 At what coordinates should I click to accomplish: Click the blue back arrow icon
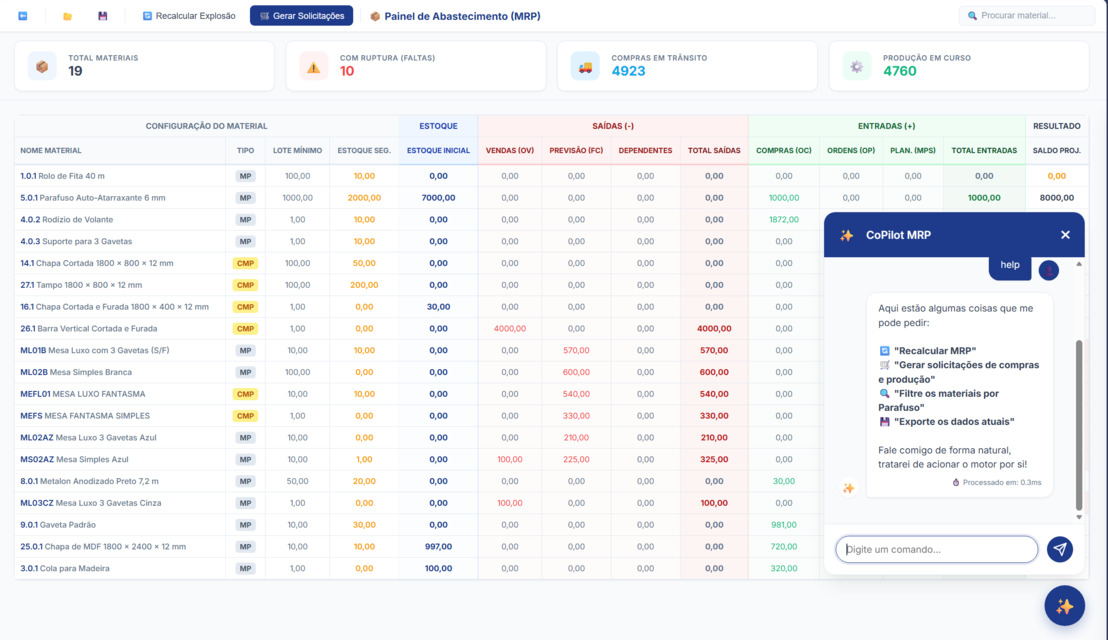(x=23, y=16)
